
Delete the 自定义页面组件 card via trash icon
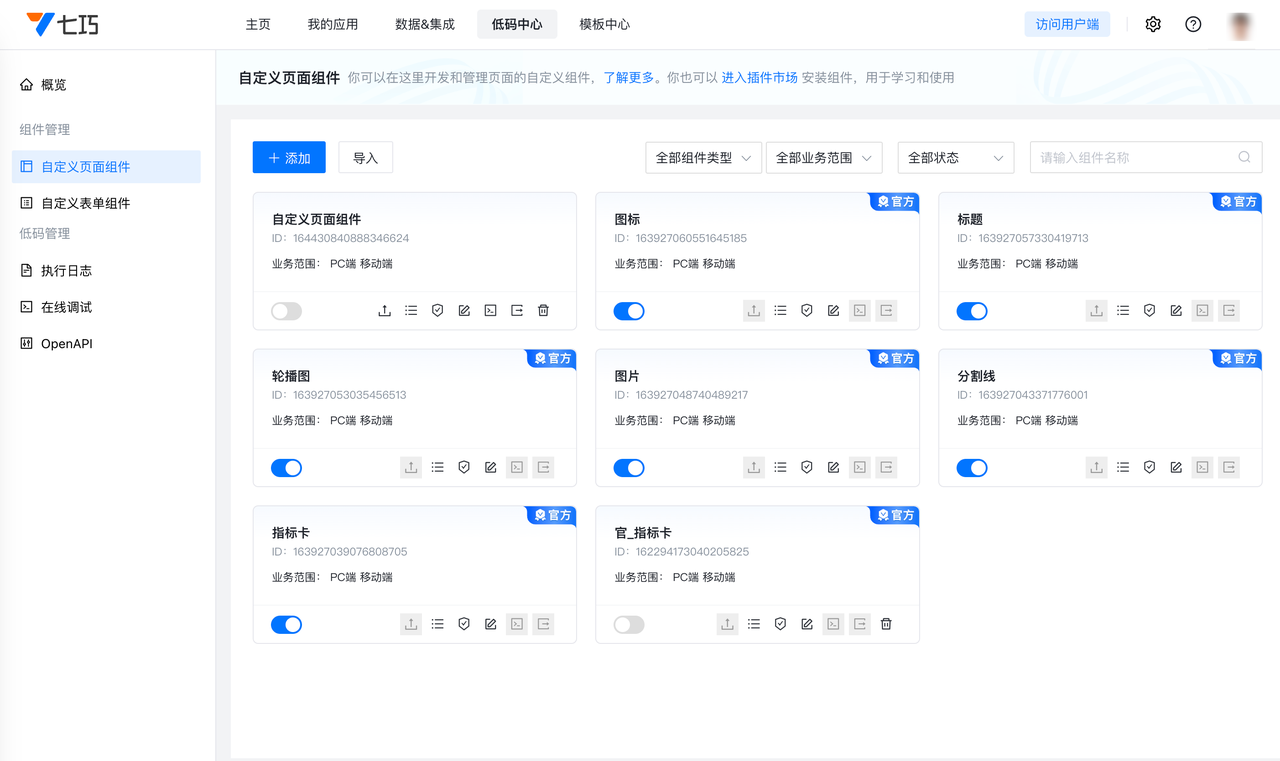[543, 311]
